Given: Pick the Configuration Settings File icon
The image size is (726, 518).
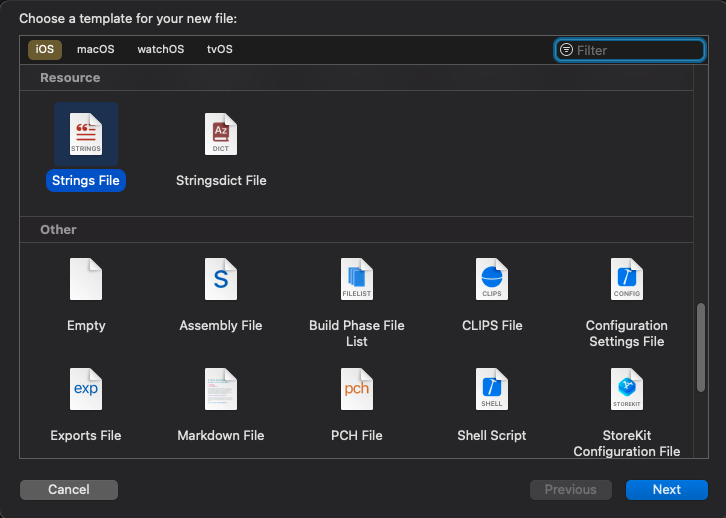Looking at the screenshot, I should click(627, 279).
